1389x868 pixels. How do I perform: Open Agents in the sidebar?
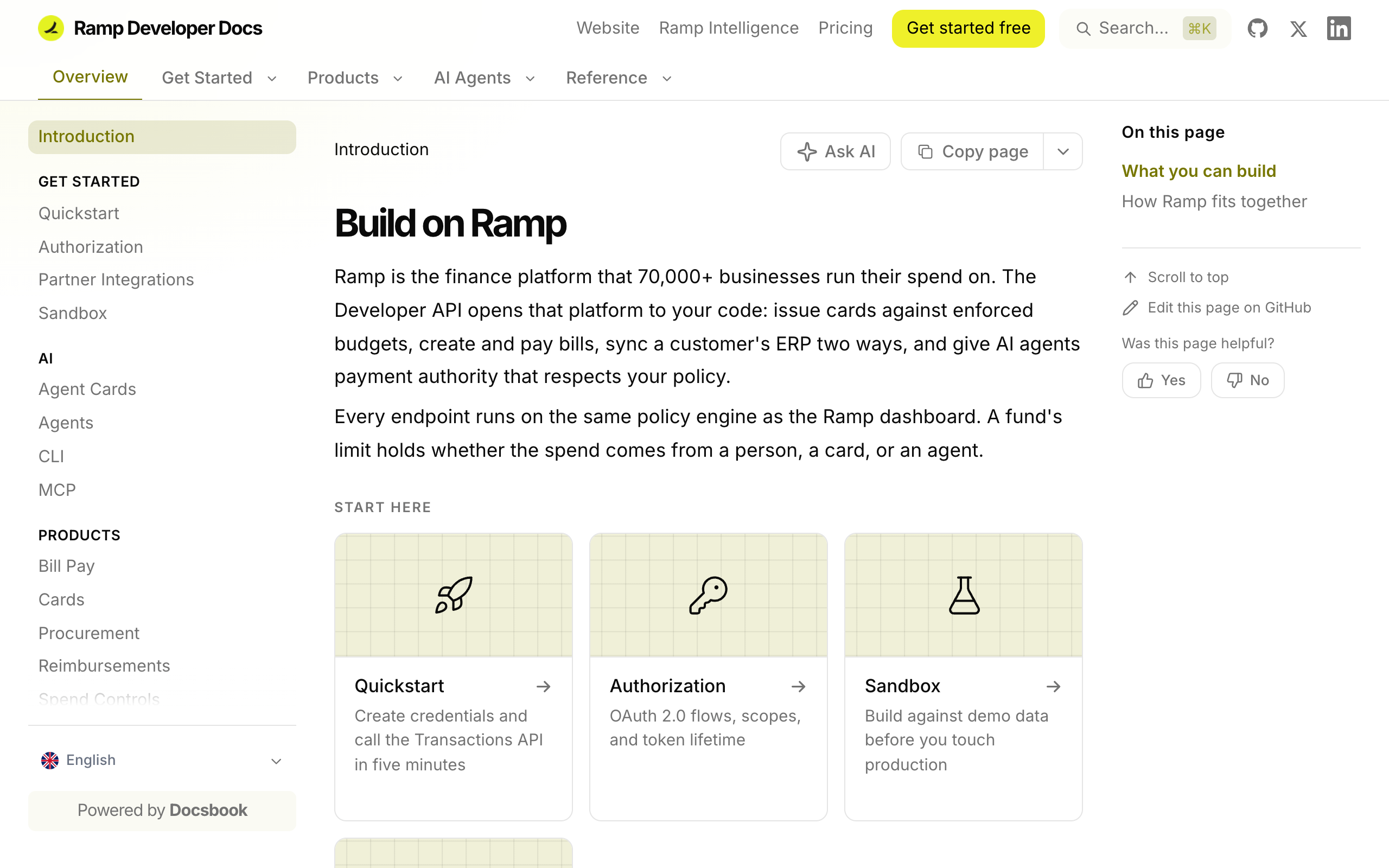[x=66, y=423]
